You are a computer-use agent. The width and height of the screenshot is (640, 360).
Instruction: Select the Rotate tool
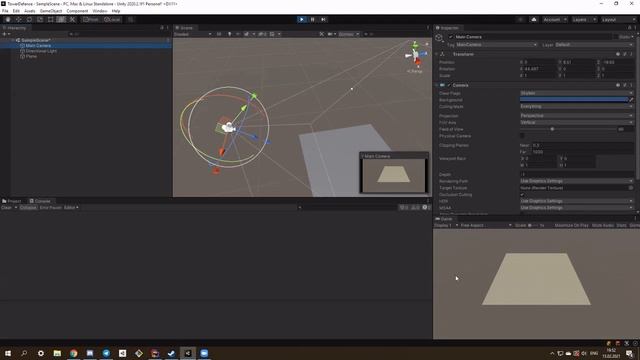[29, 19]
